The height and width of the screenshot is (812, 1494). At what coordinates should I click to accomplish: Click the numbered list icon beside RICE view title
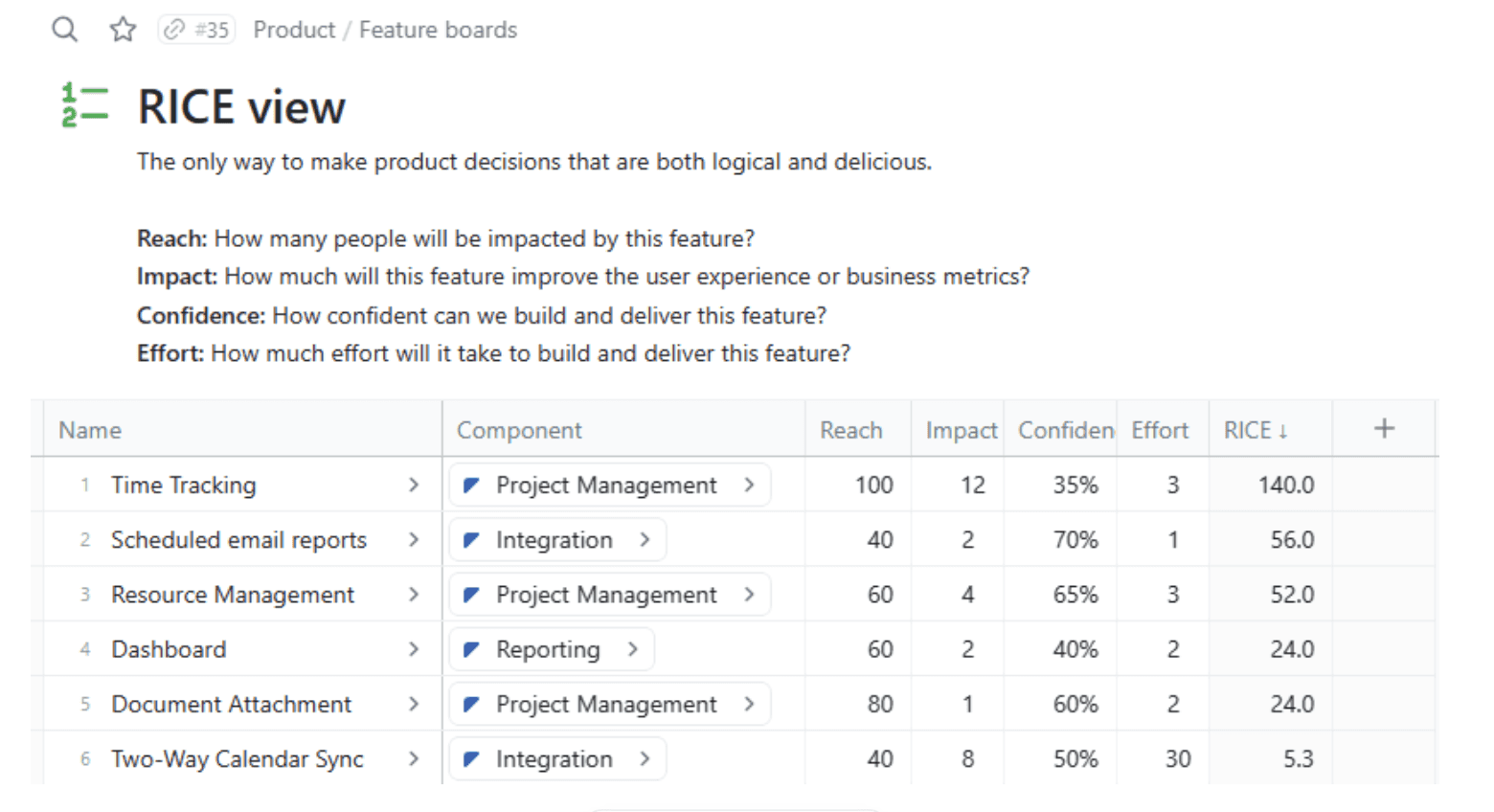(84, 105)
